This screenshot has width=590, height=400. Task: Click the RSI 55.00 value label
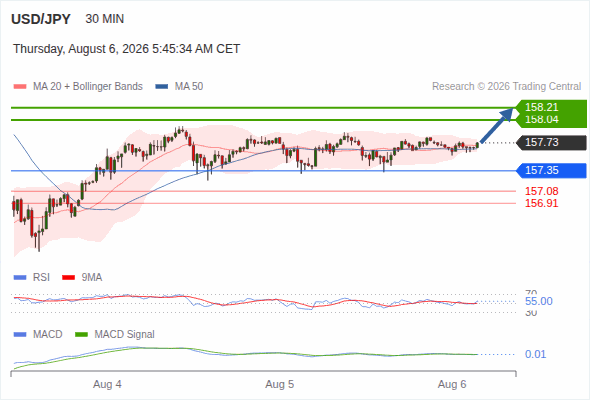(539, 301)
